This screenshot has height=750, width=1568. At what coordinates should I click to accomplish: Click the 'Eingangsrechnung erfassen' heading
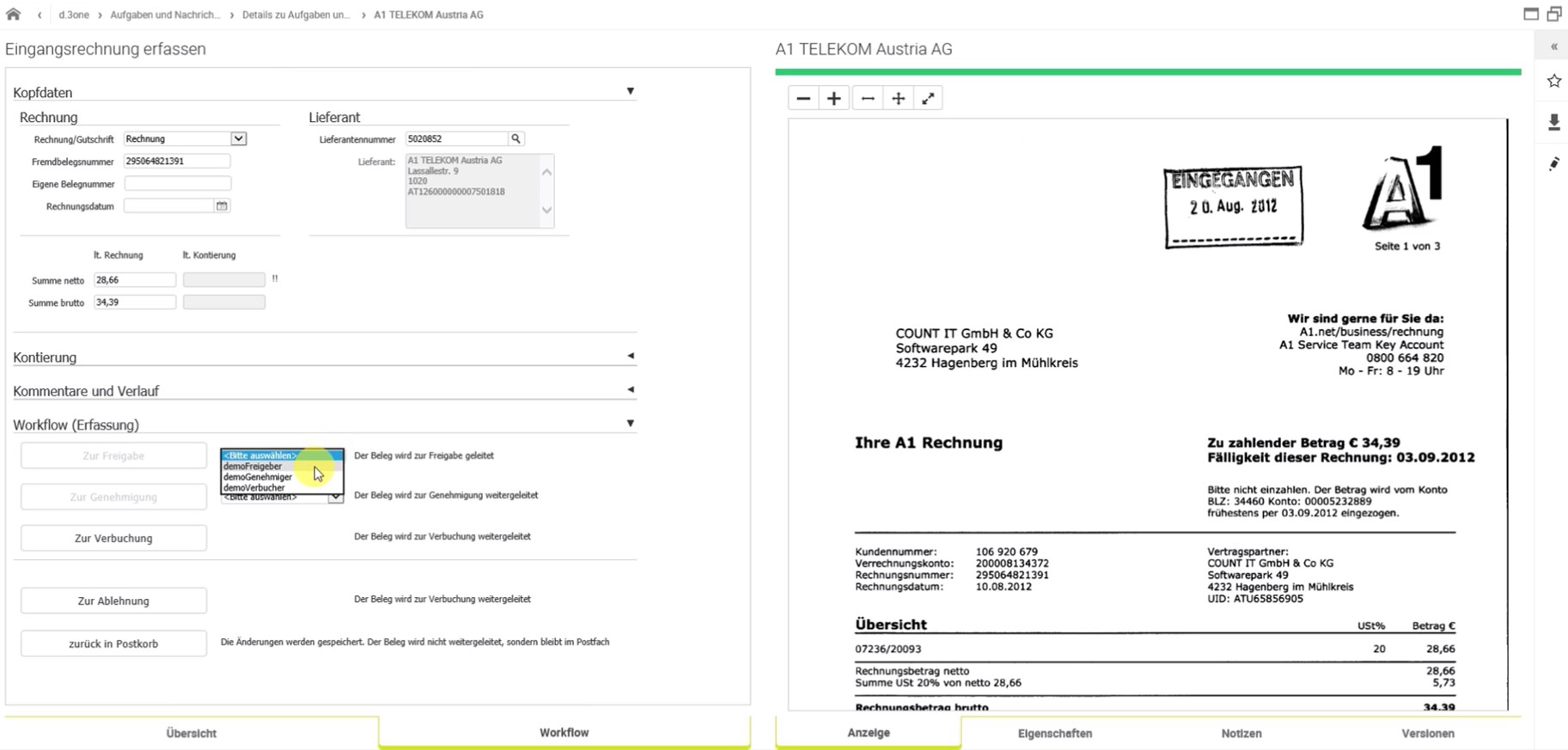point(106,49)
